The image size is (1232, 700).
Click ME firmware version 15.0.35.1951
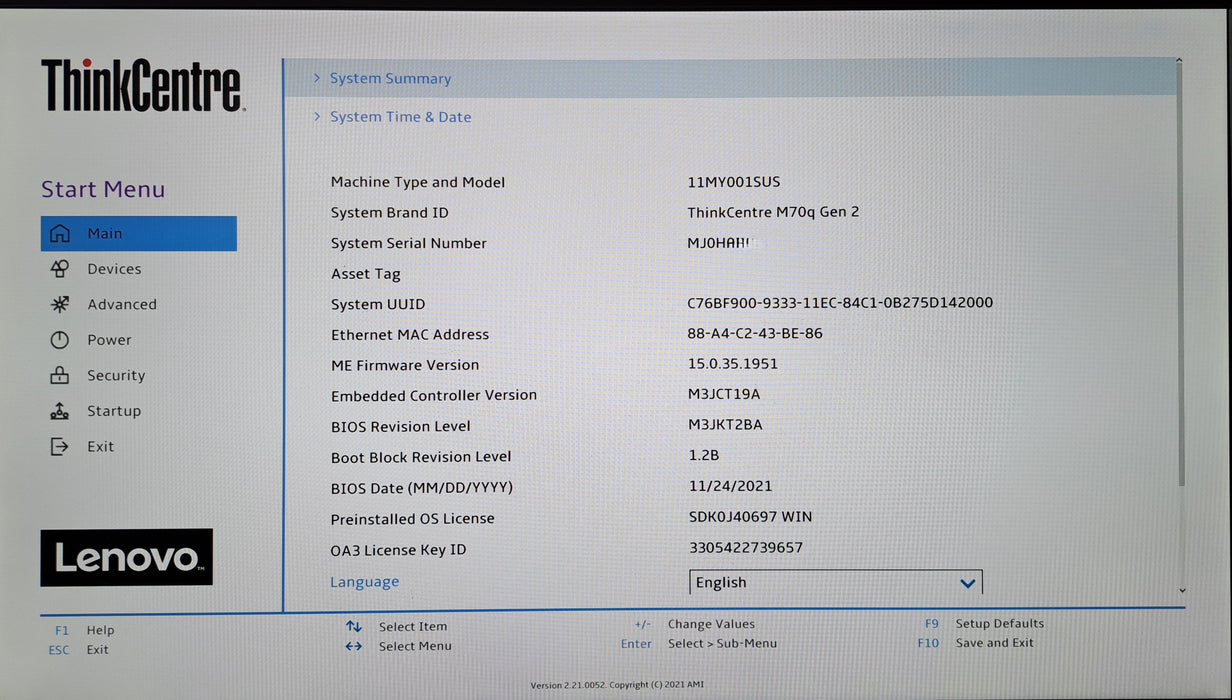(732, 364)
